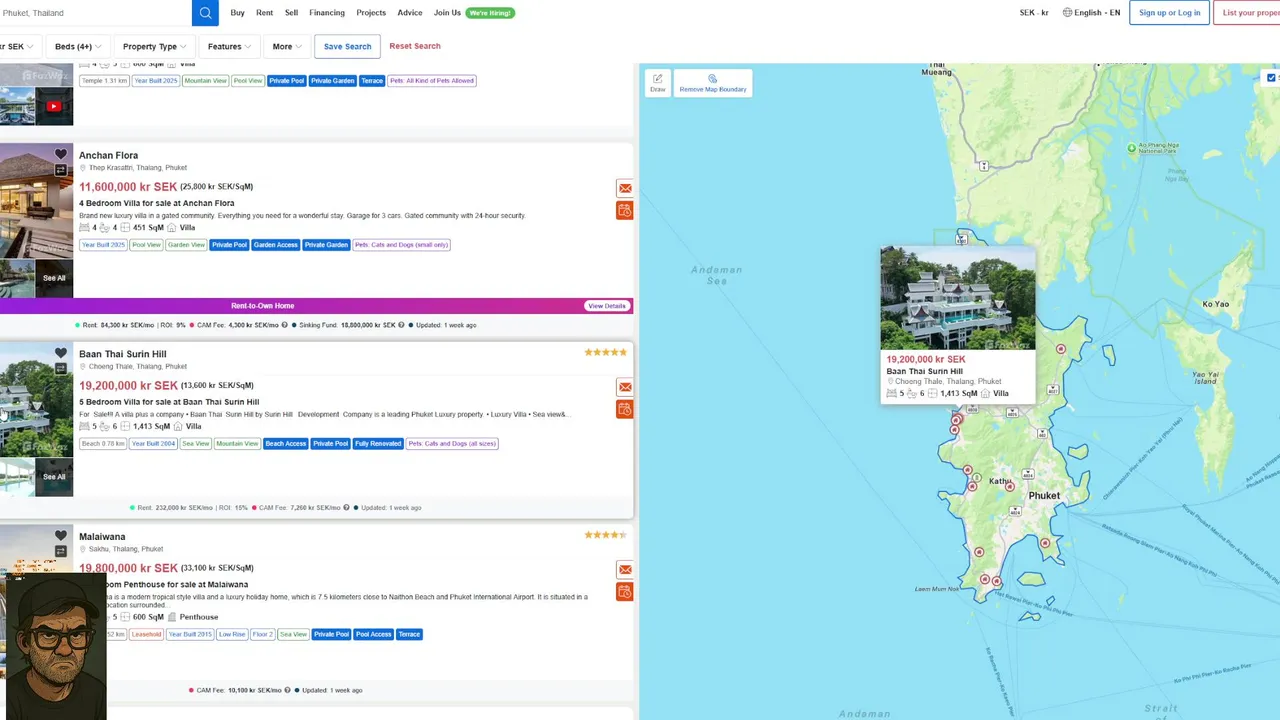Click Pool Access tag on Malaiwana
1280x720 pixels.
pyautogui.click(x=373, y=634)
